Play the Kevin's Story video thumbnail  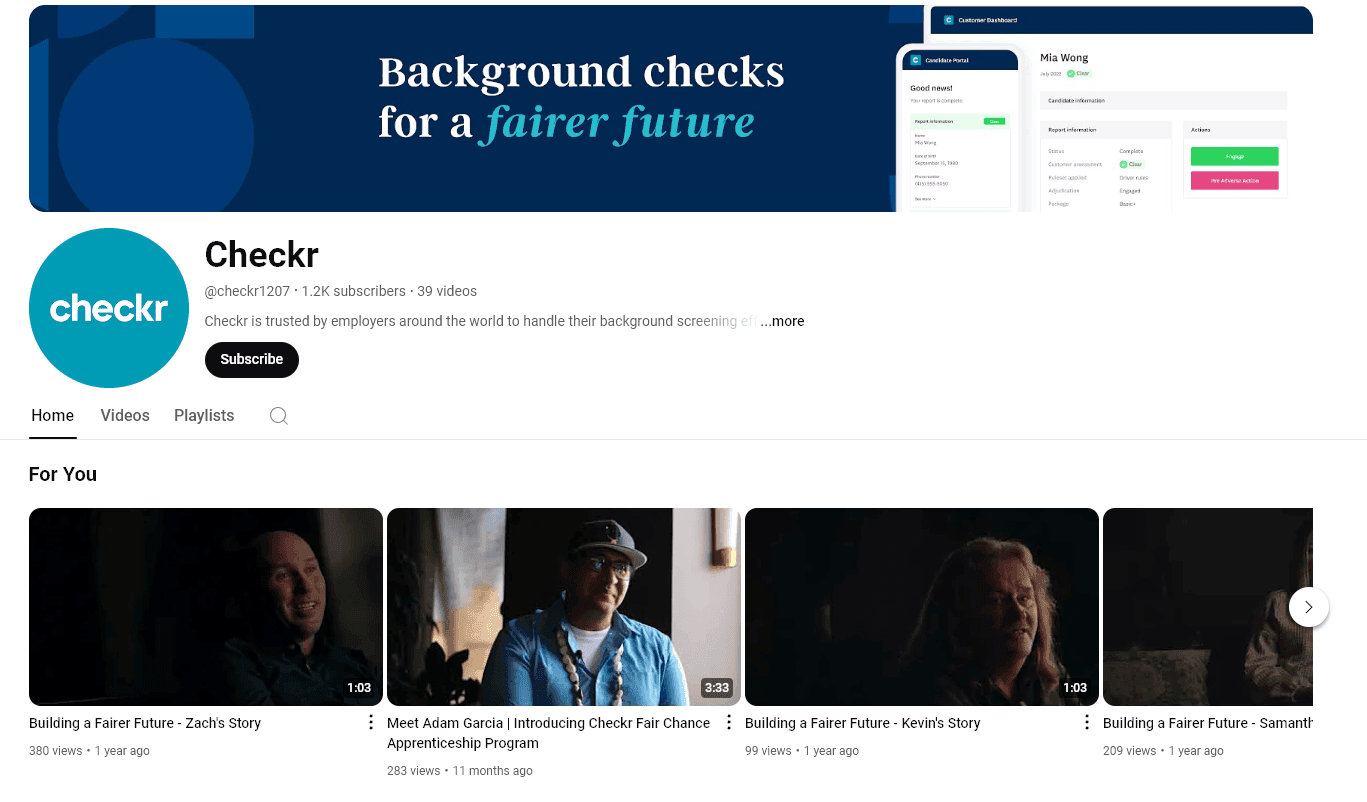(x=922, y=607)
